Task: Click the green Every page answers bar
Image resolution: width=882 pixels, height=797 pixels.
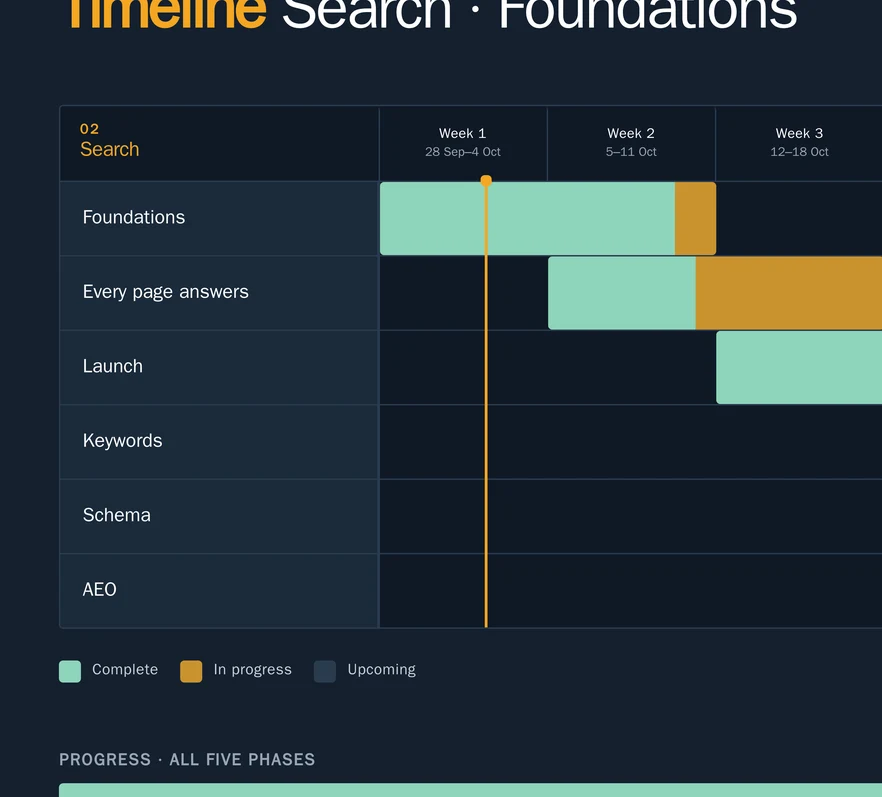Action: (x=622, y=293)
